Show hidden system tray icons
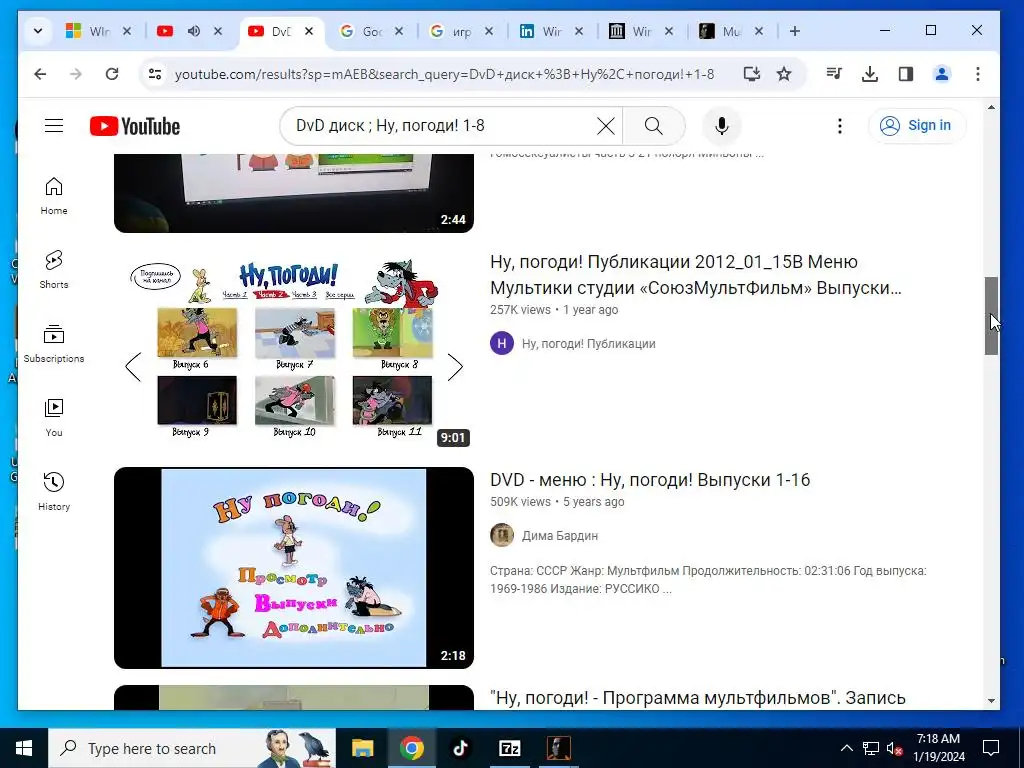The width and height of the screenshot is (1024, 768). point(846,748)
